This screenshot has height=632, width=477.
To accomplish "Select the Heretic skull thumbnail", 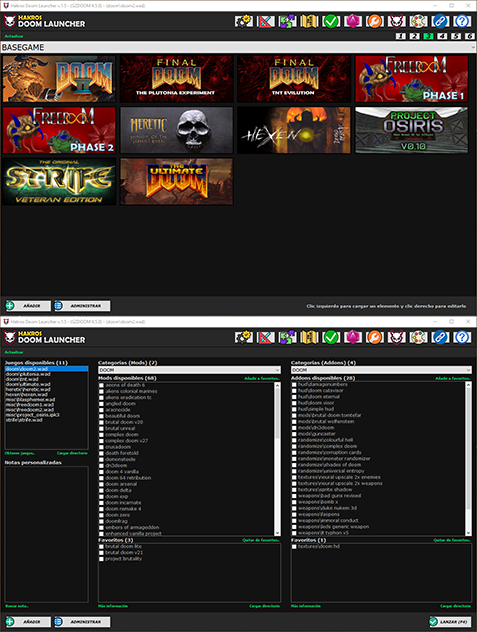I will (177, 130).
